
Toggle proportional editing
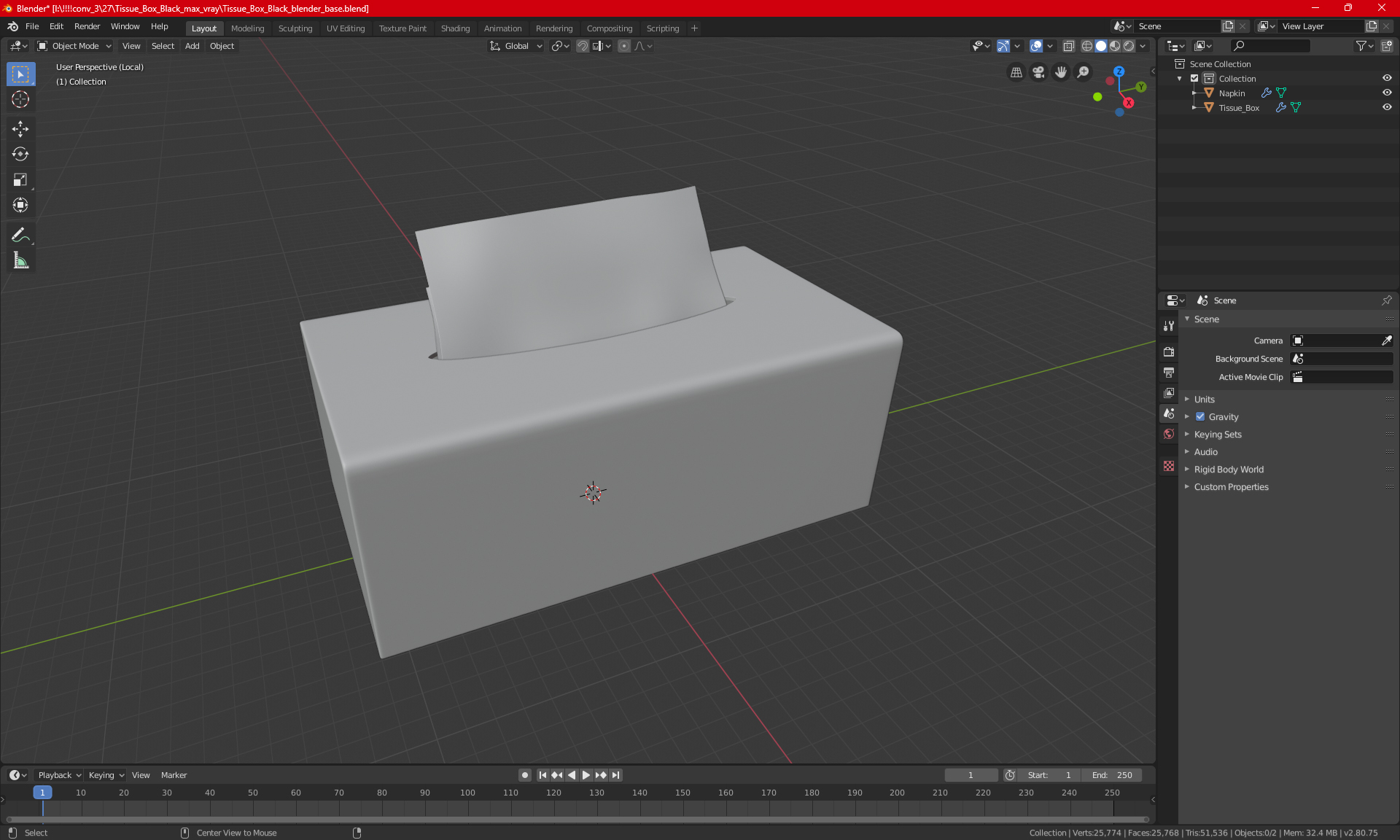624,46
